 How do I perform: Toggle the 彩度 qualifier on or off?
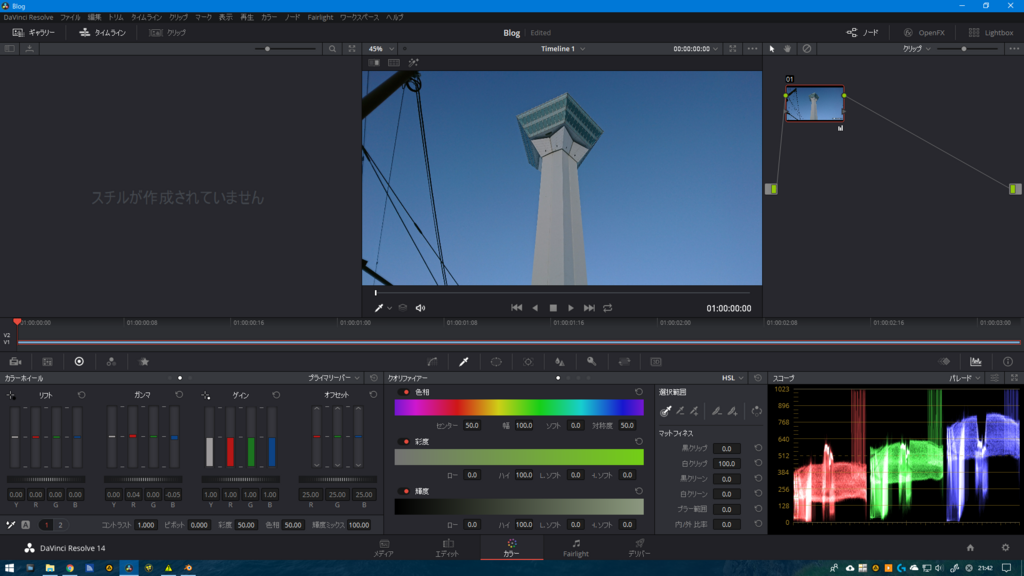pos(406,442)
